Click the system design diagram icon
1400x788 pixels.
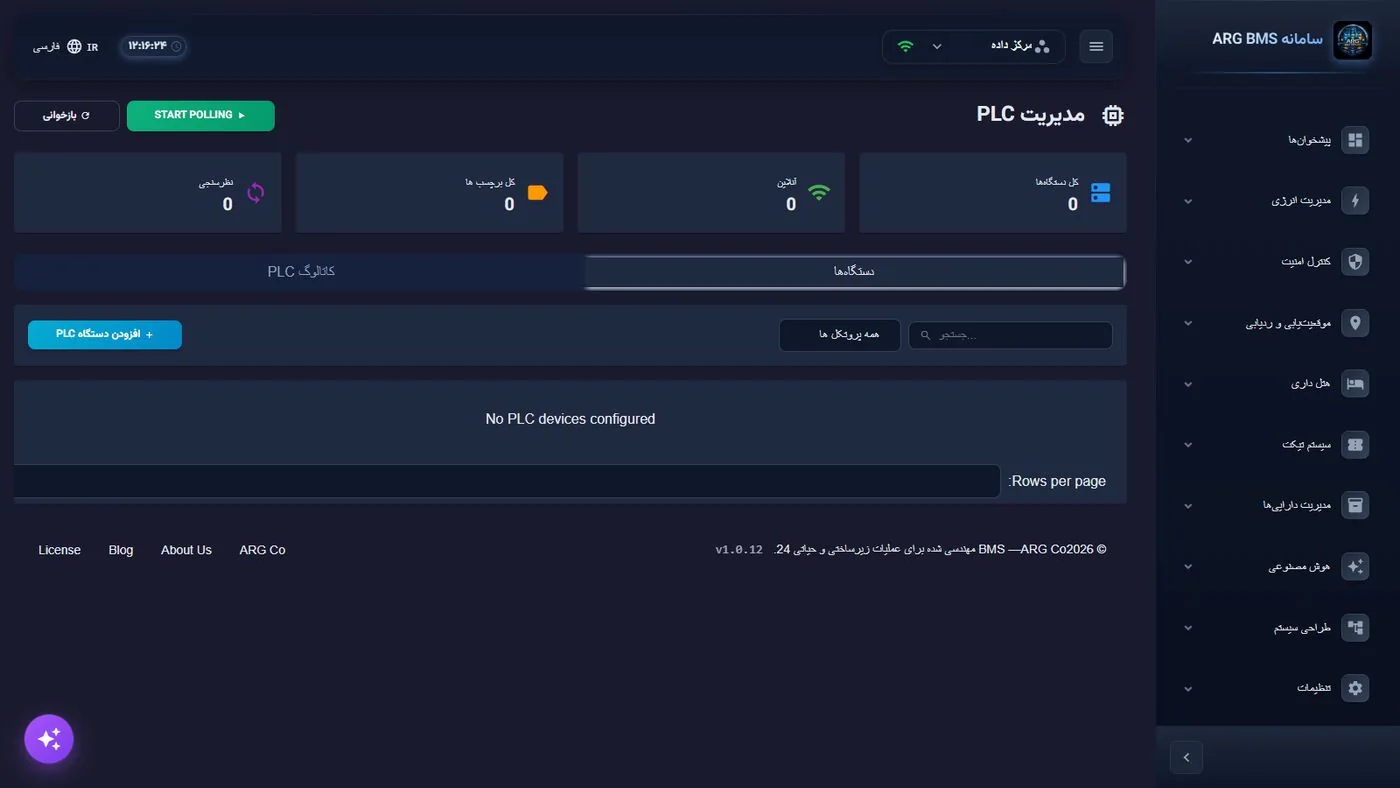pyautogui.click(x=1355, y=628)
